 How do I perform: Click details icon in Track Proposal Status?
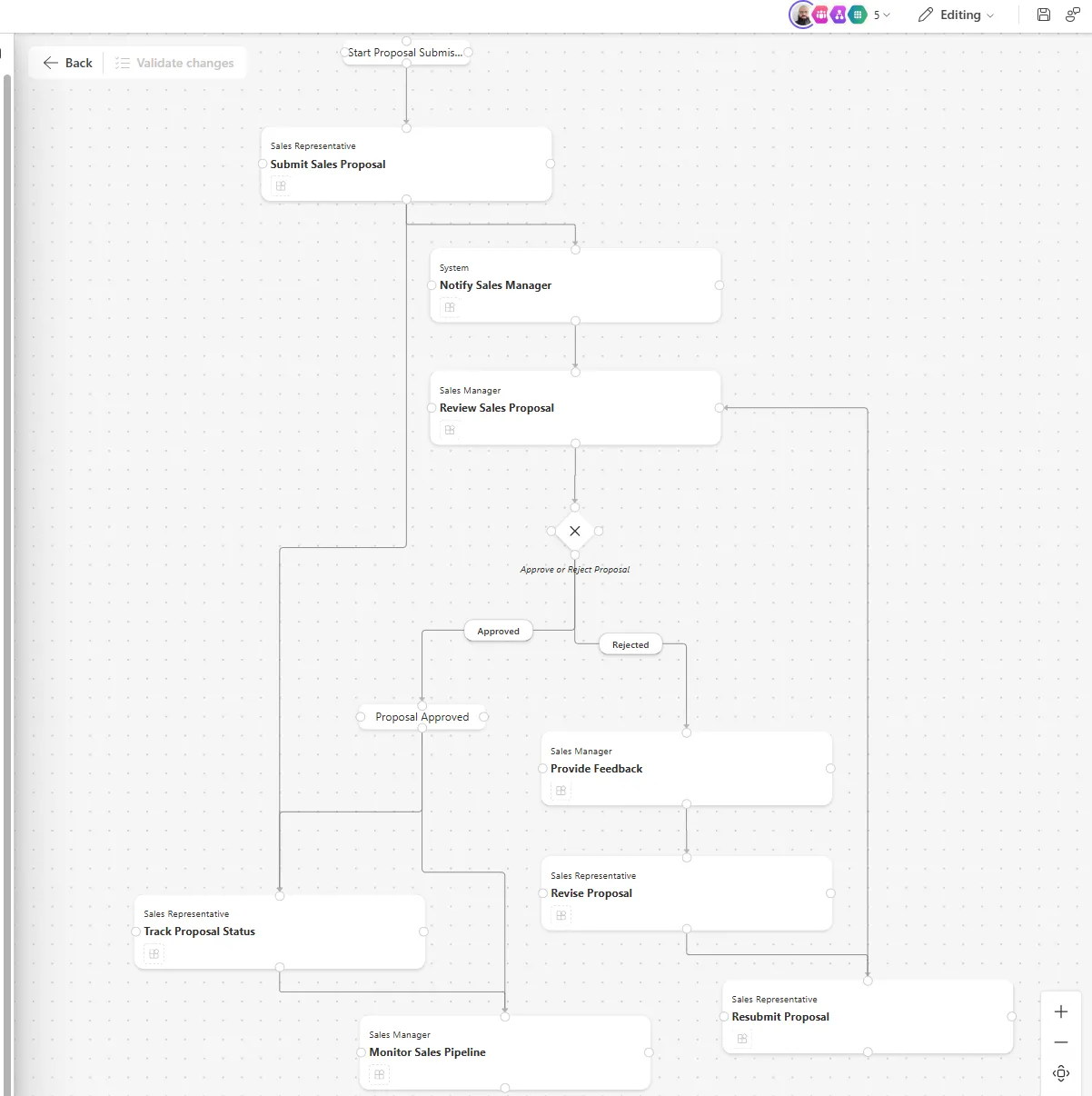pyautogui.click(x=154, y=953)
